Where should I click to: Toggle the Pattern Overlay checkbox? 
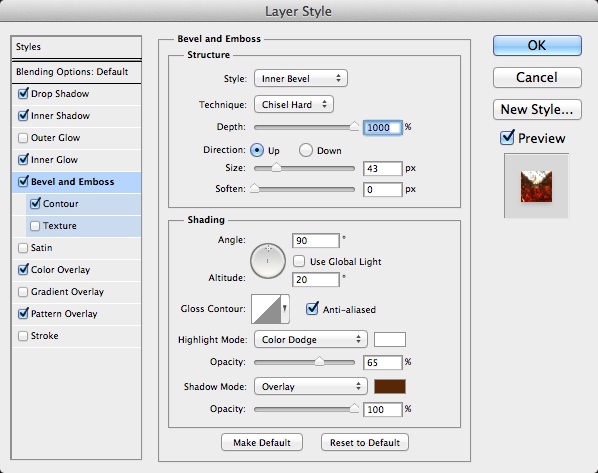click(23, 314)
